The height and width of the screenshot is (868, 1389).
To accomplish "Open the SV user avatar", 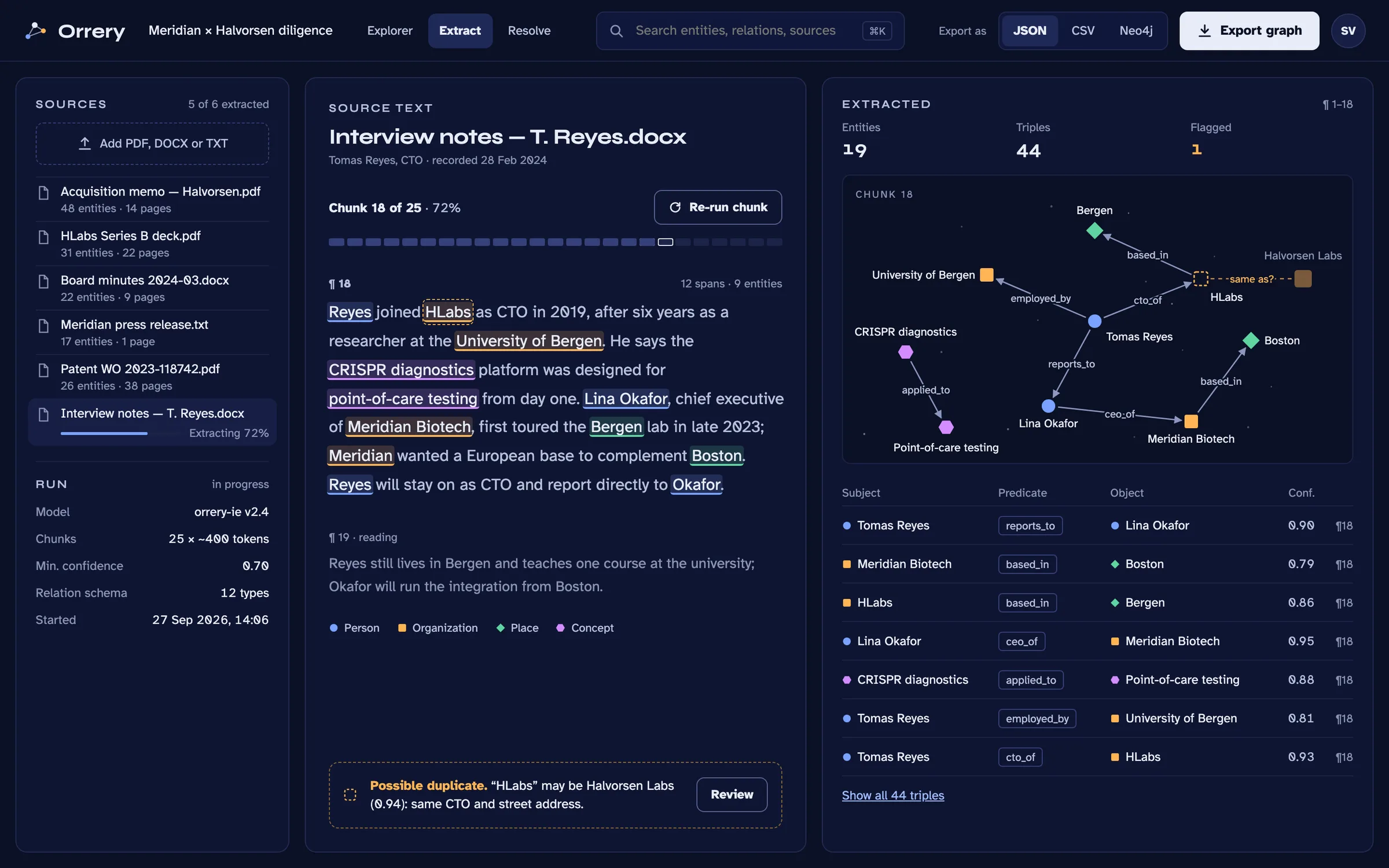I will (1348, 31).
